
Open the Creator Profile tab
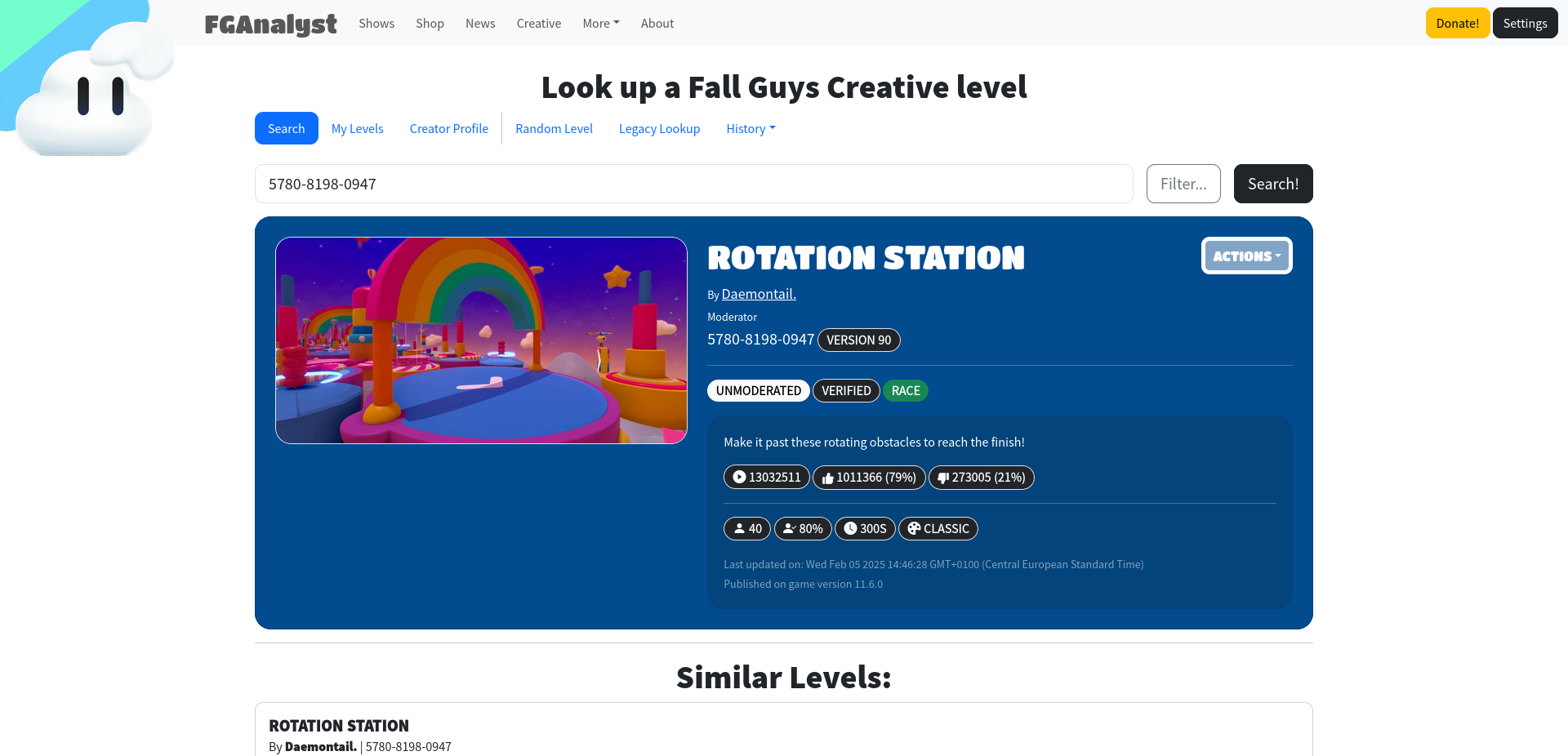point(449,128)
